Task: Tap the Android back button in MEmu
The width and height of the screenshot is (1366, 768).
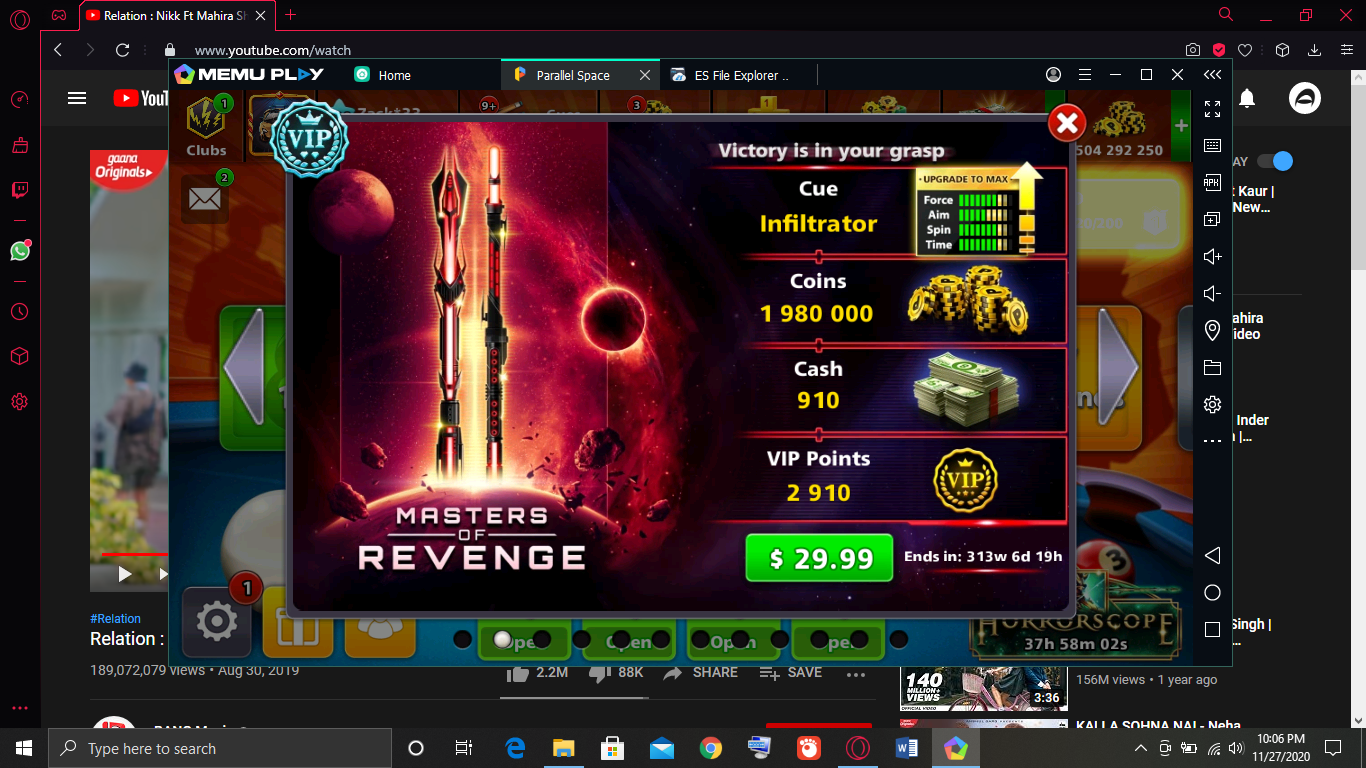Action: (x=1212, y=555)
